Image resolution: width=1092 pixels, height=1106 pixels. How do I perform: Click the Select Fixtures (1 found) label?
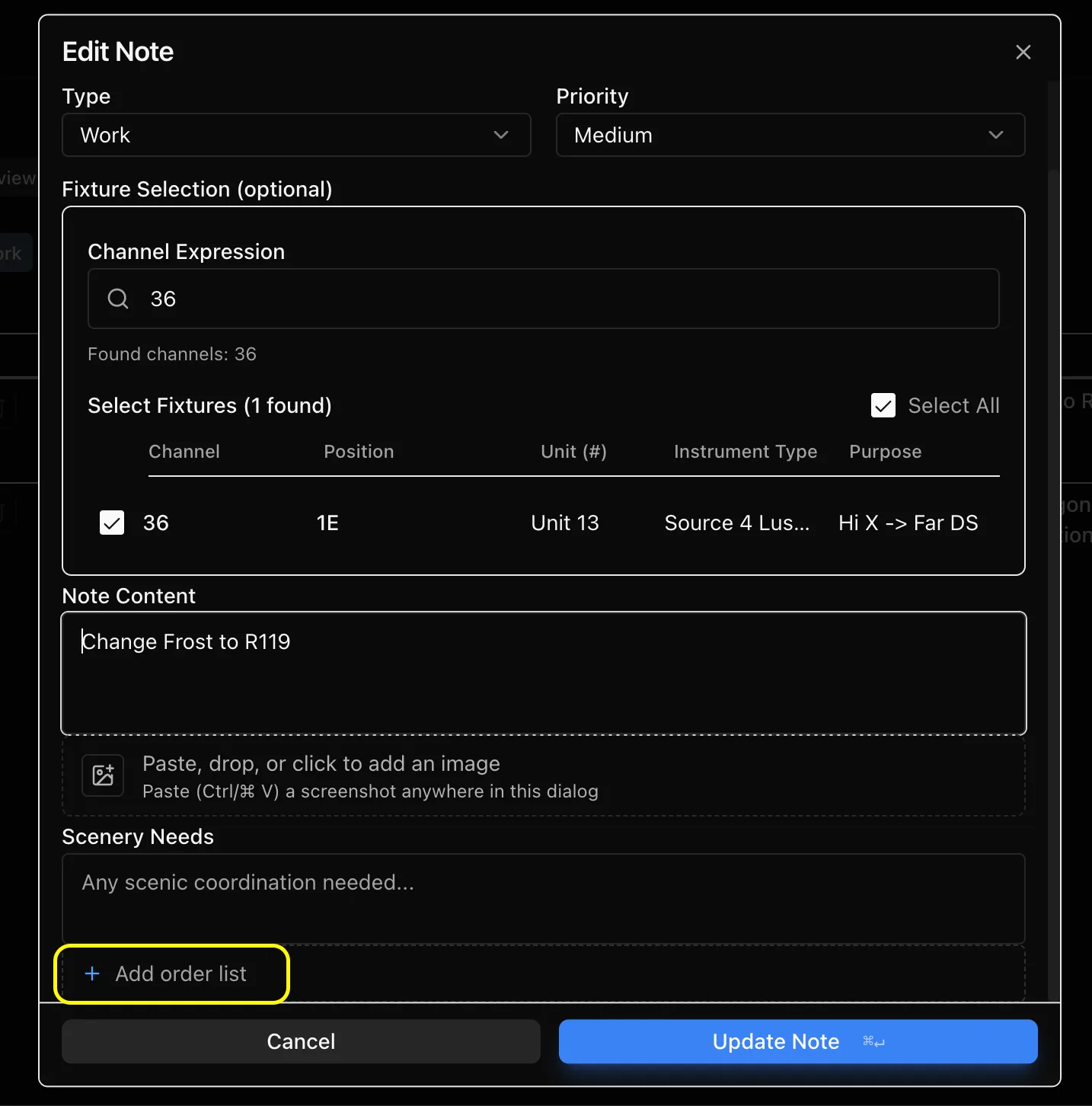(x=209, y=405)
